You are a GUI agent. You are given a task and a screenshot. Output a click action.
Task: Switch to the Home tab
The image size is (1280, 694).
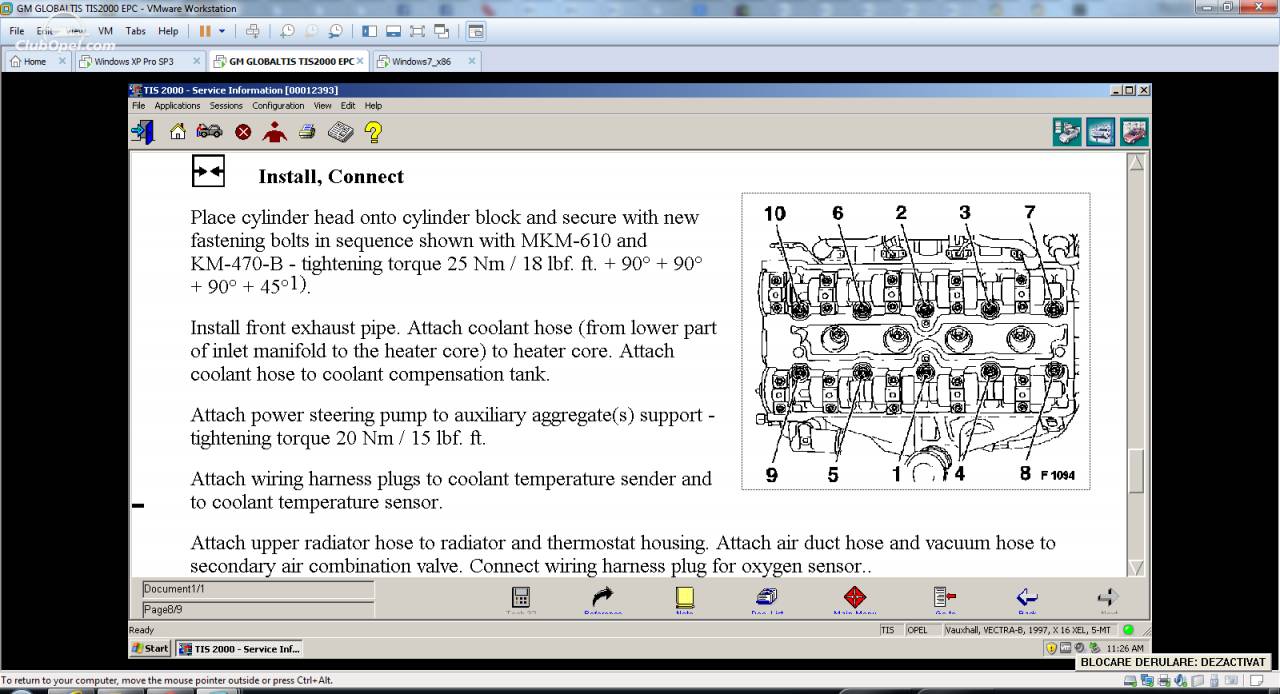(36, 61)
